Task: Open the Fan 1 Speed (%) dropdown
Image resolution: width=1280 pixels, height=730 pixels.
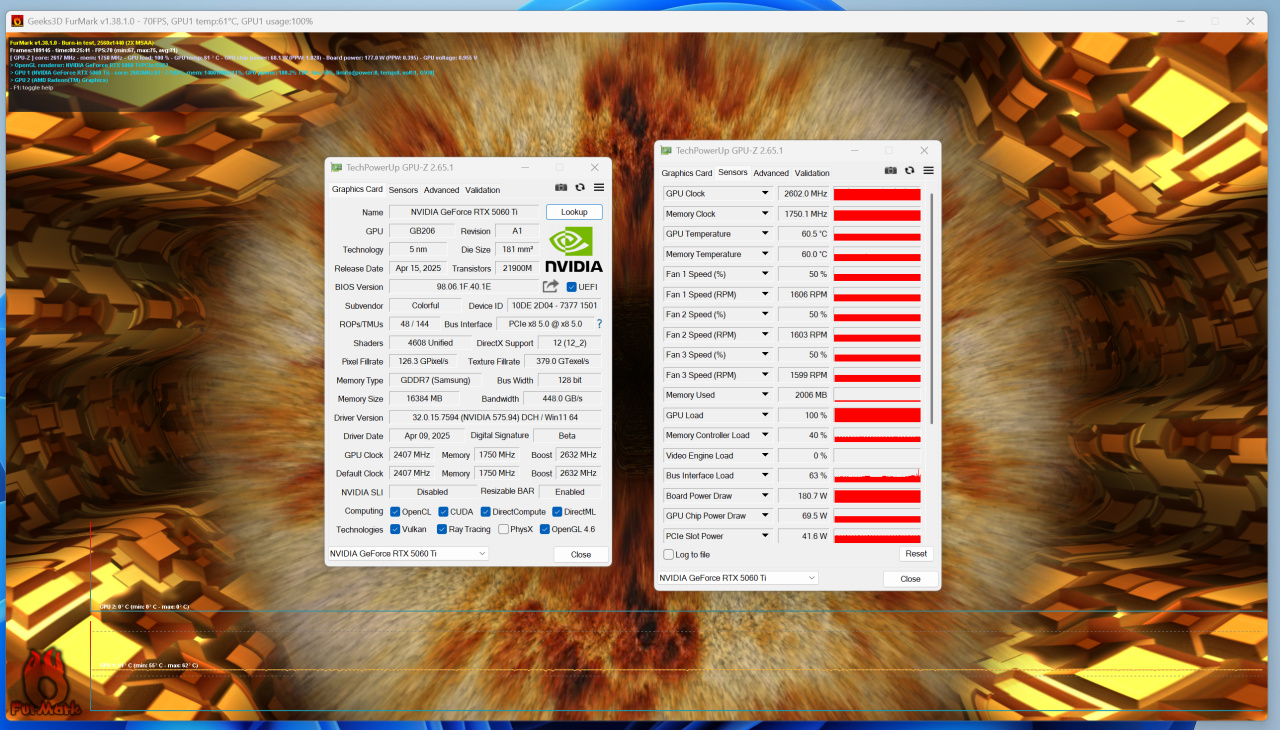Action: [x=765, y=274]
